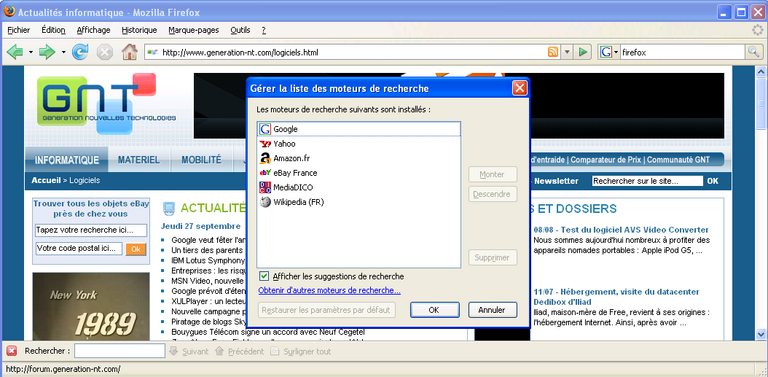Select Yahoo in the engine list
The image size is (768, 377).
pyautogui.click(x=359, y=144)
